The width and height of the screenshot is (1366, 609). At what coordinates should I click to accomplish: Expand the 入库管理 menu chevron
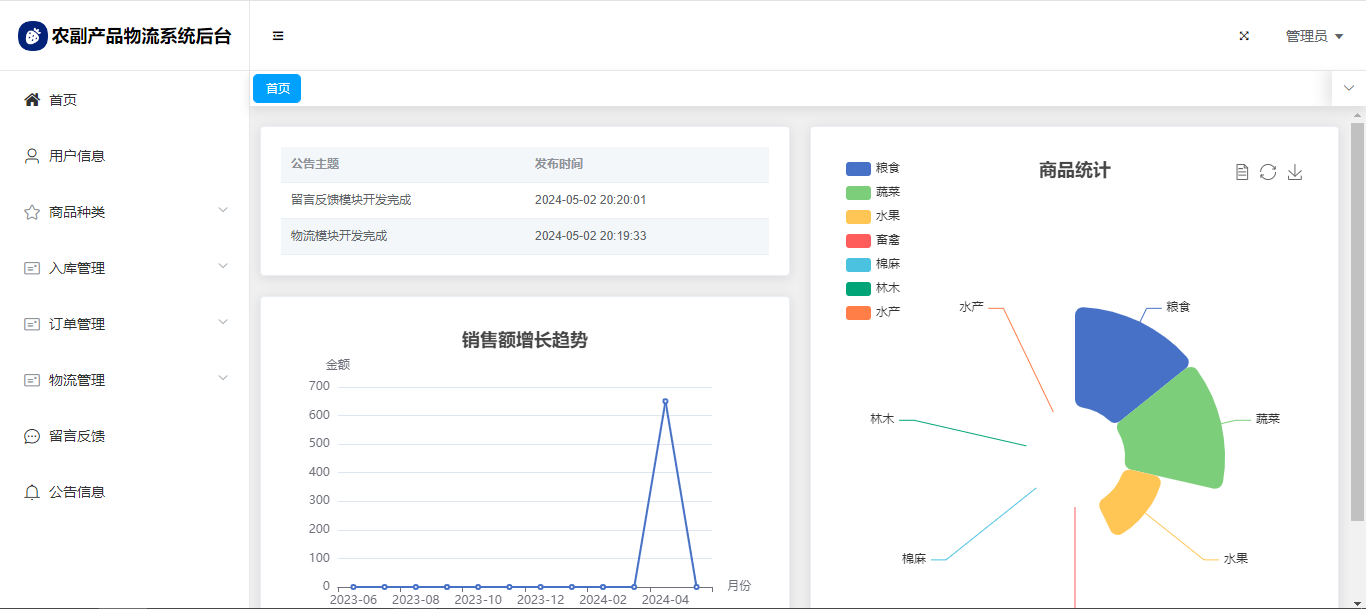click(x=223, y=267)
